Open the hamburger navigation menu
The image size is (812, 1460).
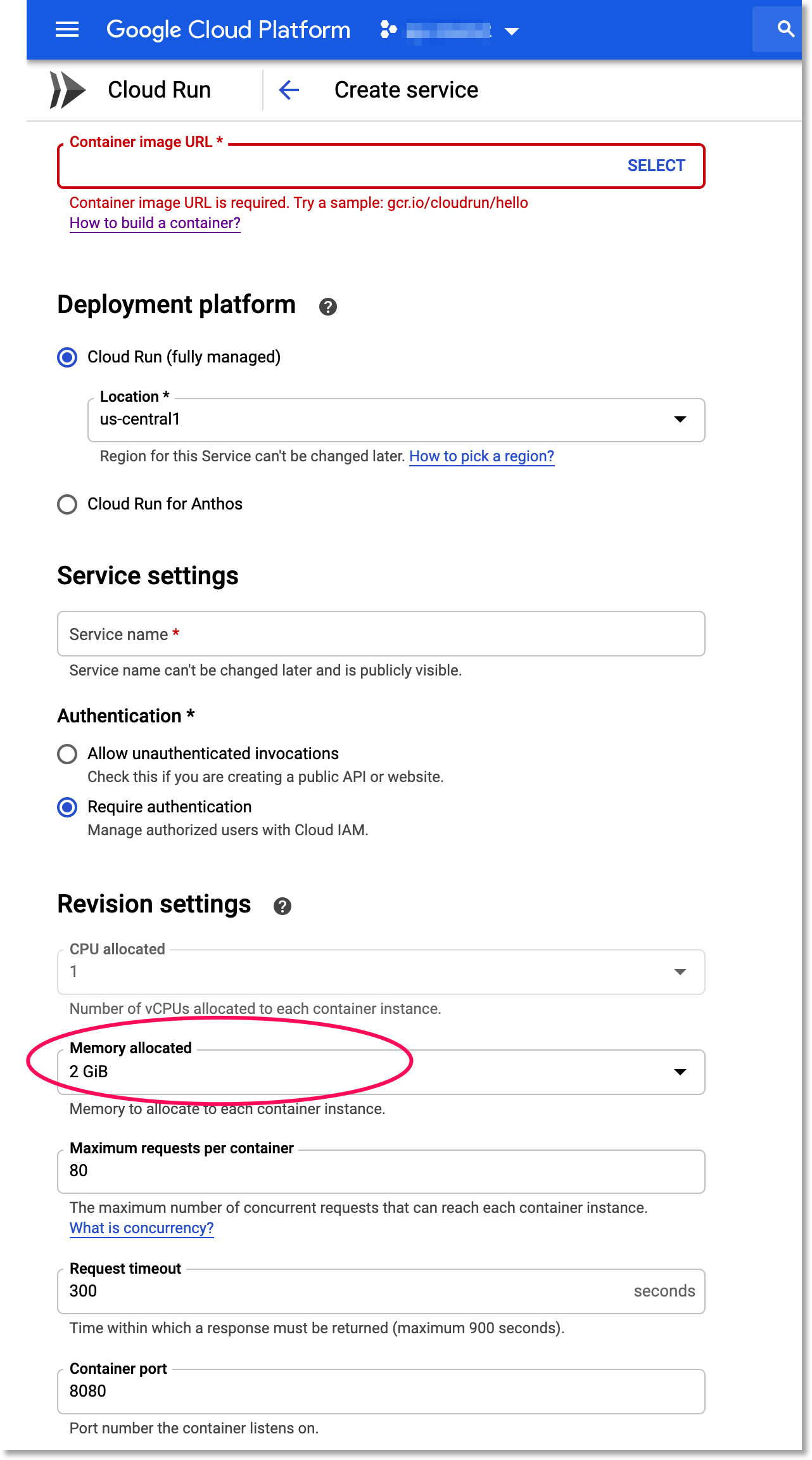click(67, 30)
